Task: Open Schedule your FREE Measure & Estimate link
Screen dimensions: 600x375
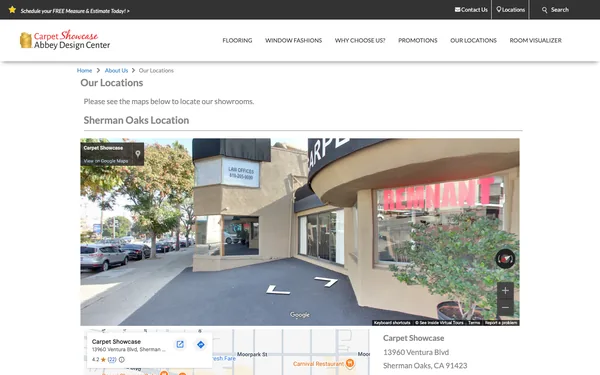Action: [x=75, y=11]
